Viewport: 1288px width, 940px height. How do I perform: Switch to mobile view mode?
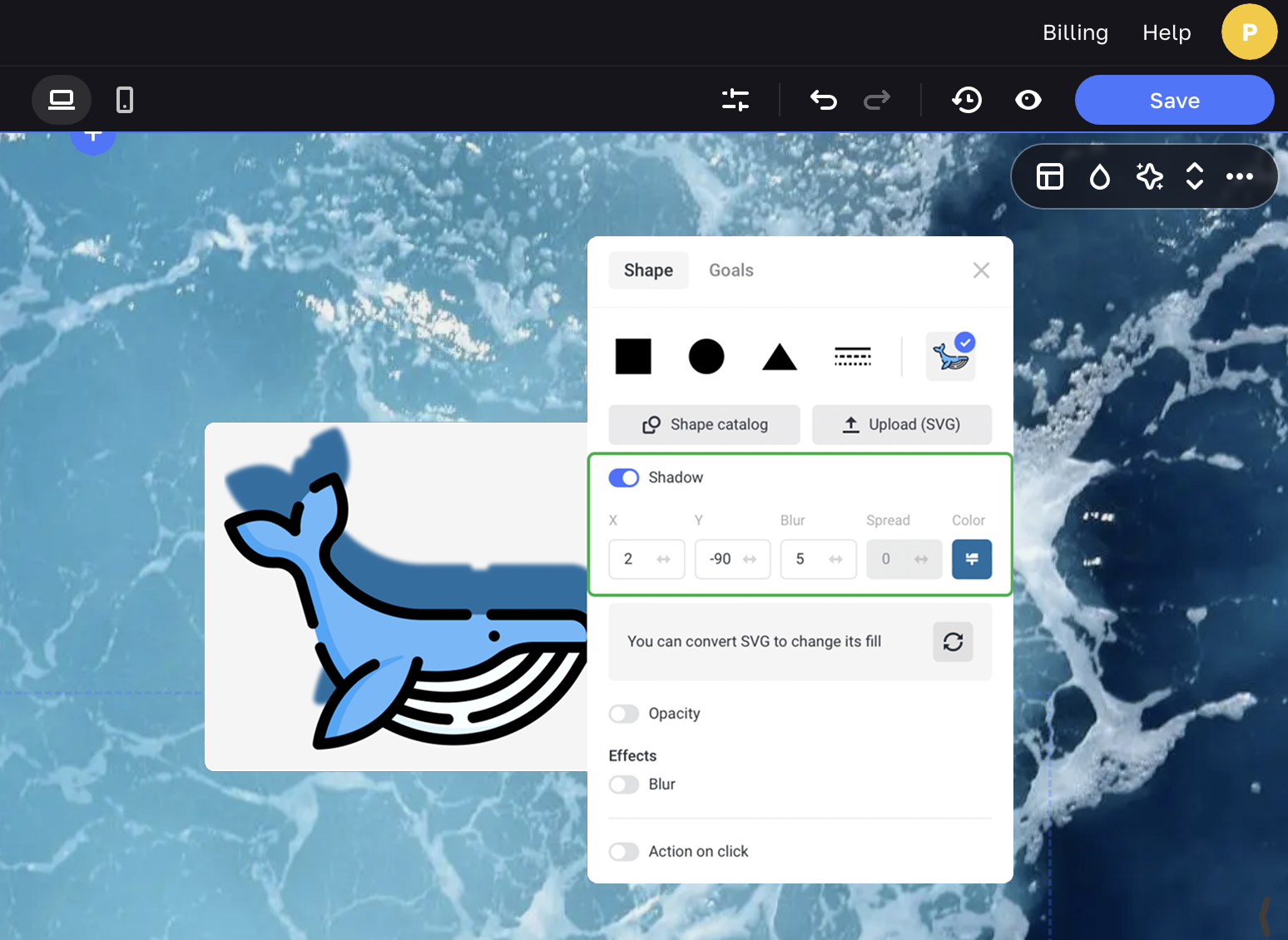(125, 100)
